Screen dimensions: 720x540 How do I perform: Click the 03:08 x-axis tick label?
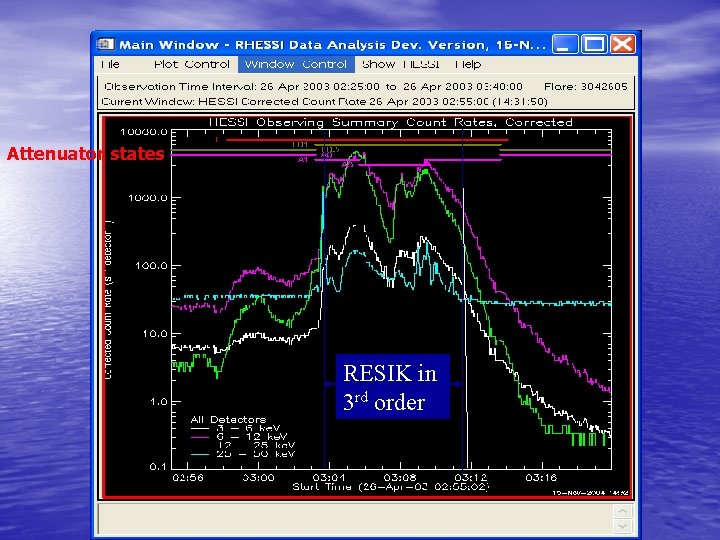399,478
